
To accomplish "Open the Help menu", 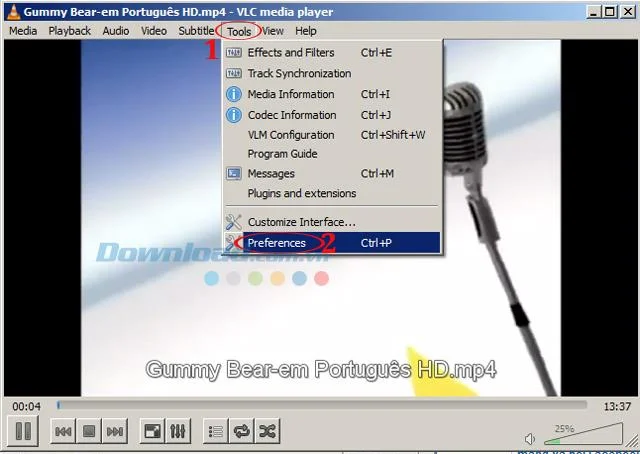I will 306,31.
